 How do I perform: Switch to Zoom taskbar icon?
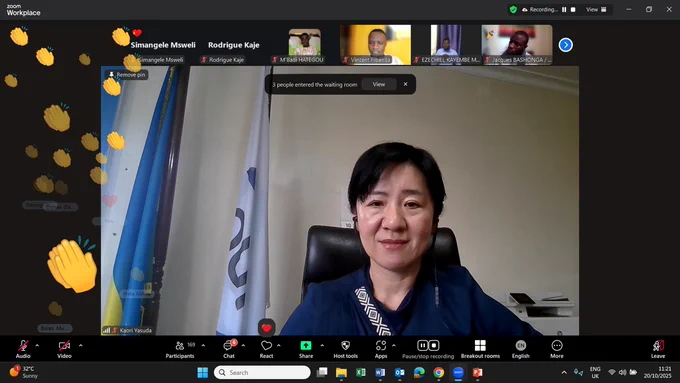458,372
